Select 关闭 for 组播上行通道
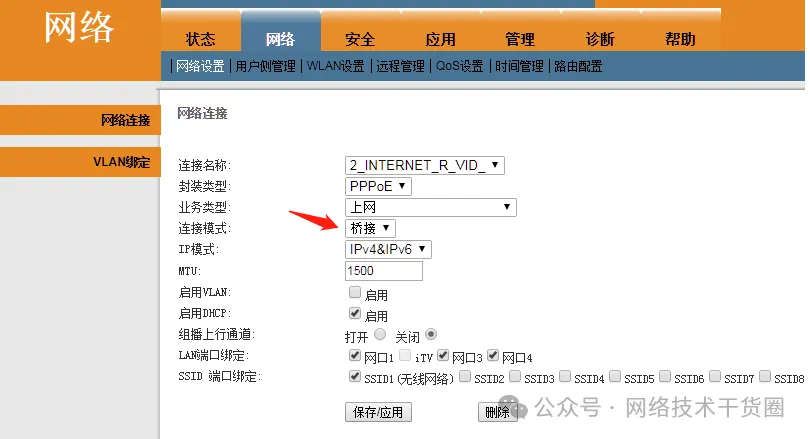 [431, 334]
